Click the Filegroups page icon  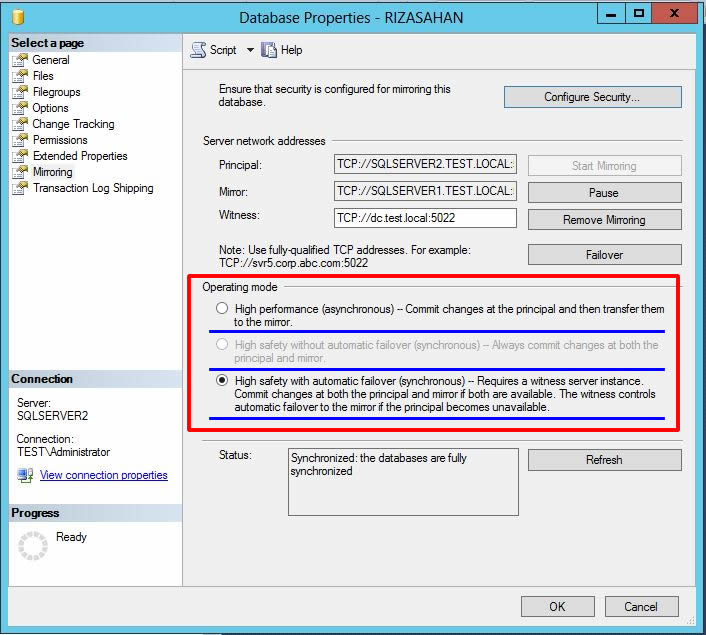click(x=20, y=92)
